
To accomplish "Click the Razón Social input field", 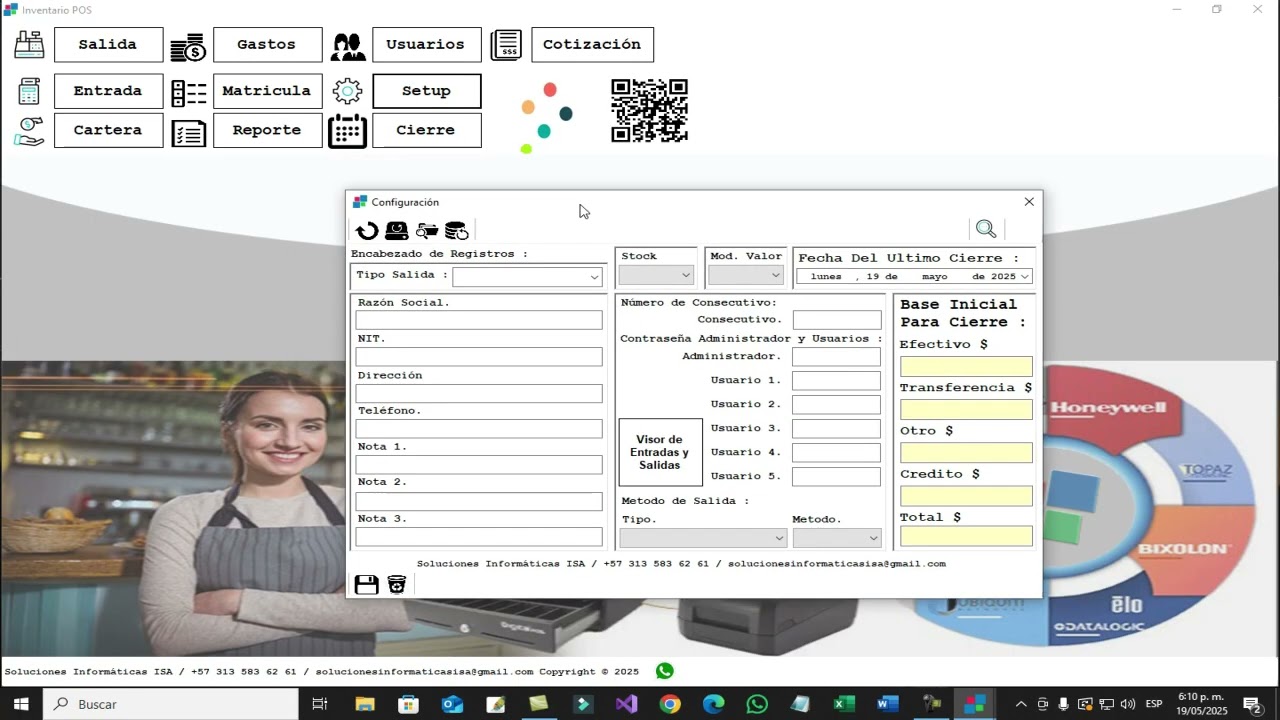I will coord(479,320).
